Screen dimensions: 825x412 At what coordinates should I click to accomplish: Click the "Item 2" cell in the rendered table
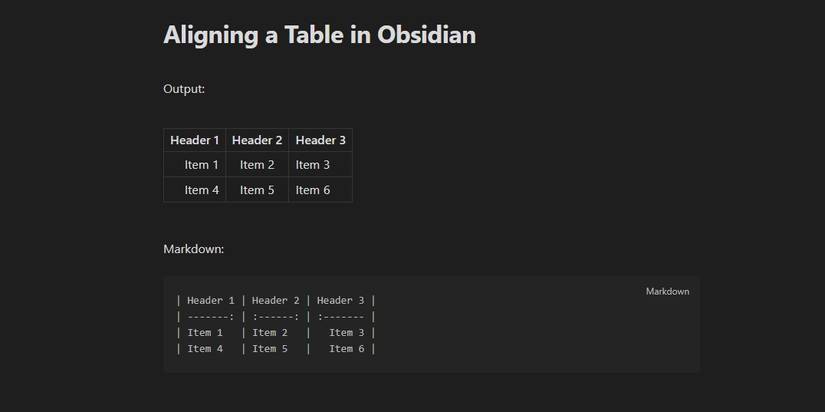coord(257,165)
